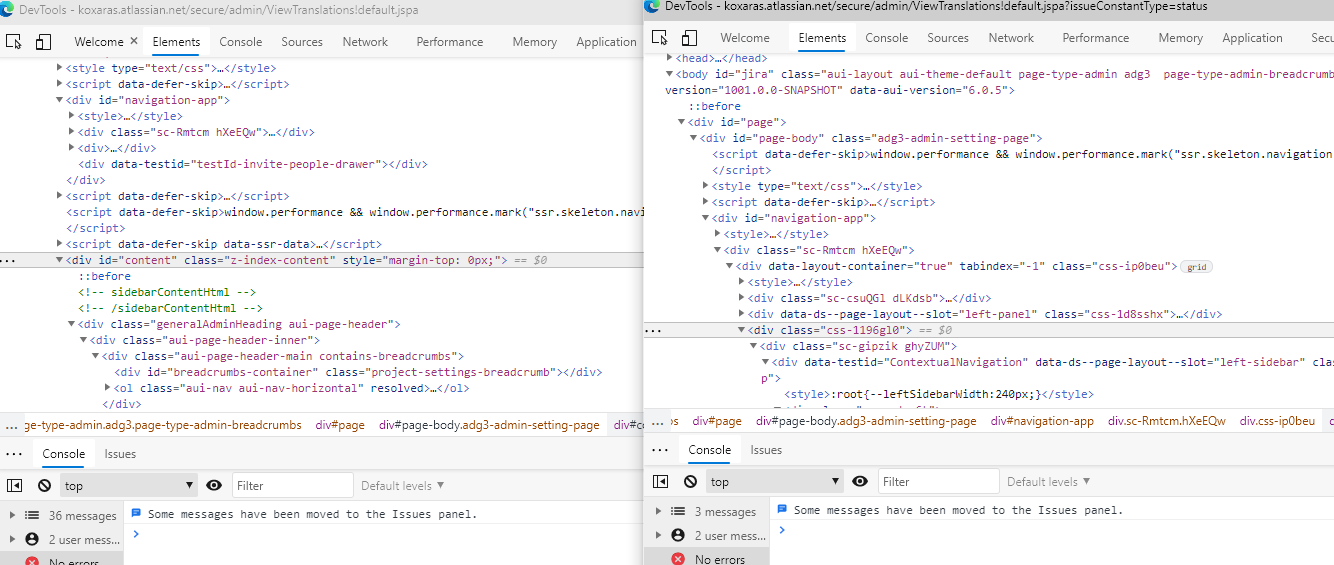Screen dimensions: 1334x565
Task: Click info icon on right console message
Action: click(782, 509)
